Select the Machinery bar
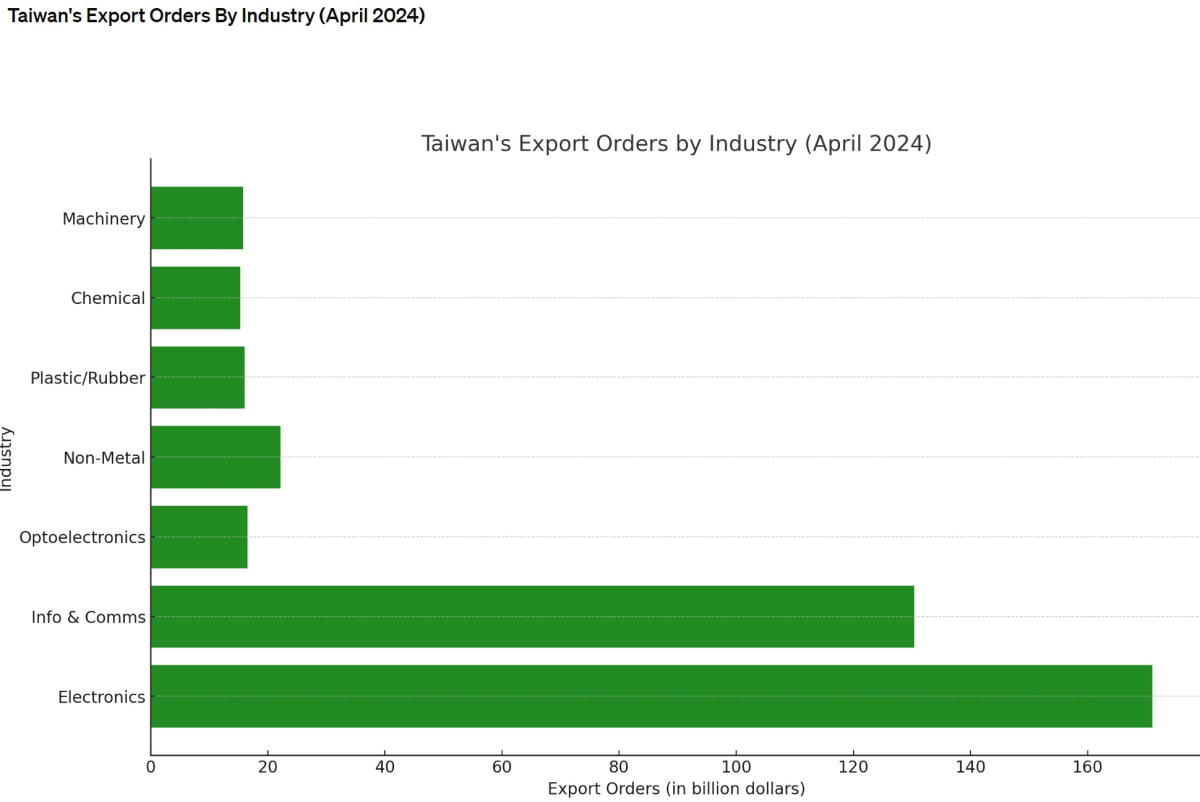The width and height of the screenshot is (1200, 802). [196, 218]
